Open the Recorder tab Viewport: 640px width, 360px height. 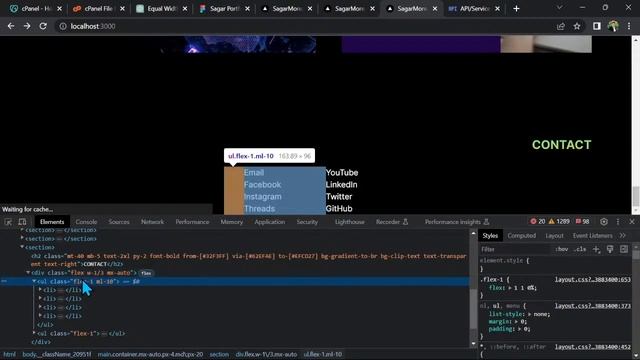coord(391,222)
